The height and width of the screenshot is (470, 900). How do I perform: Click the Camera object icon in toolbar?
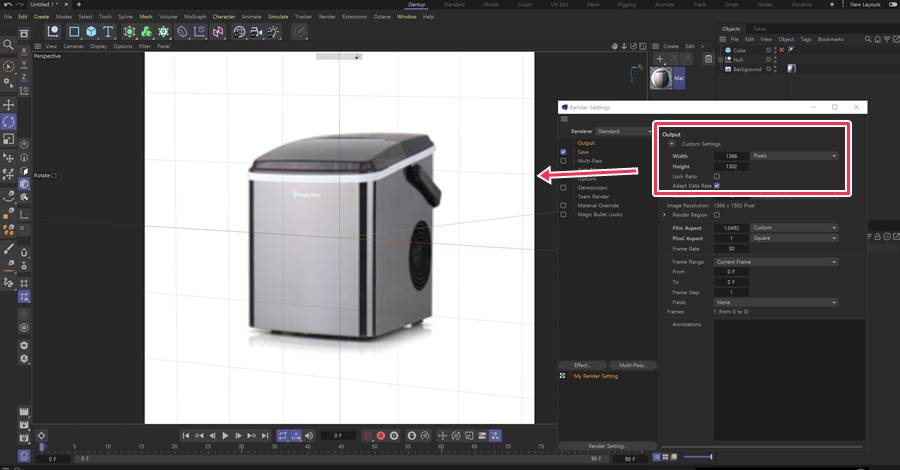tap(256, 32)
